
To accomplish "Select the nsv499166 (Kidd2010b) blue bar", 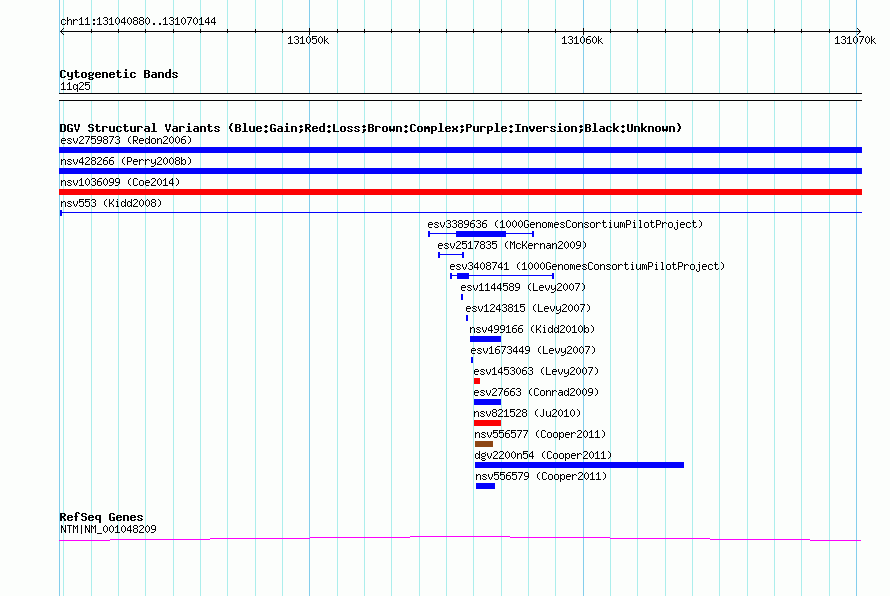I will coord(485,339).
